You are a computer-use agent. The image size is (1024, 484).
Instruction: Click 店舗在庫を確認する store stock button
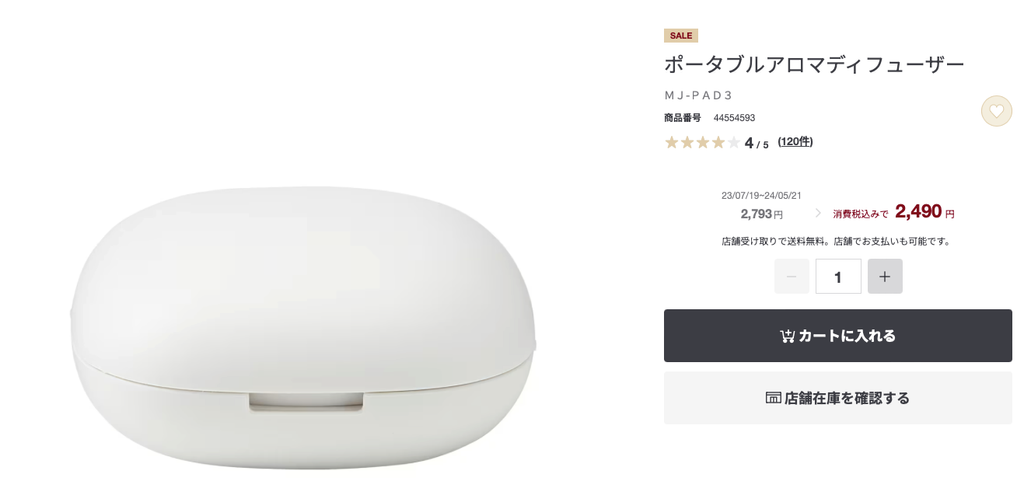838,398
